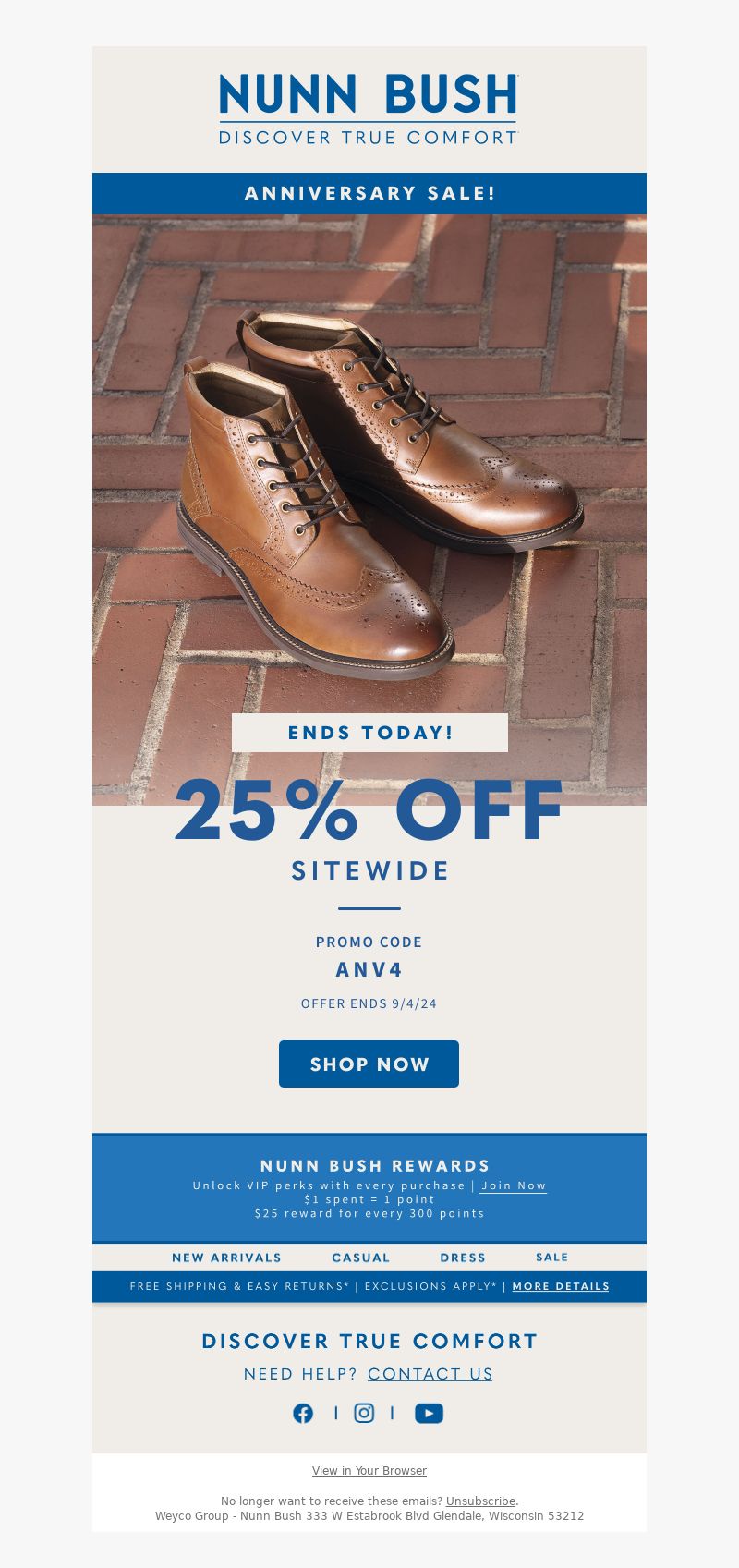Image resolution: width=739 pixels, height=1568 pixels.
Task: Open the Facebook icon link
Action: (x=303, y=1413)
